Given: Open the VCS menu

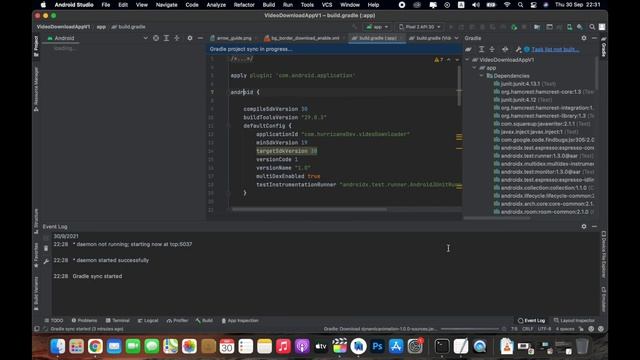Looking at the screenshot, I should (x=327, y=5).
